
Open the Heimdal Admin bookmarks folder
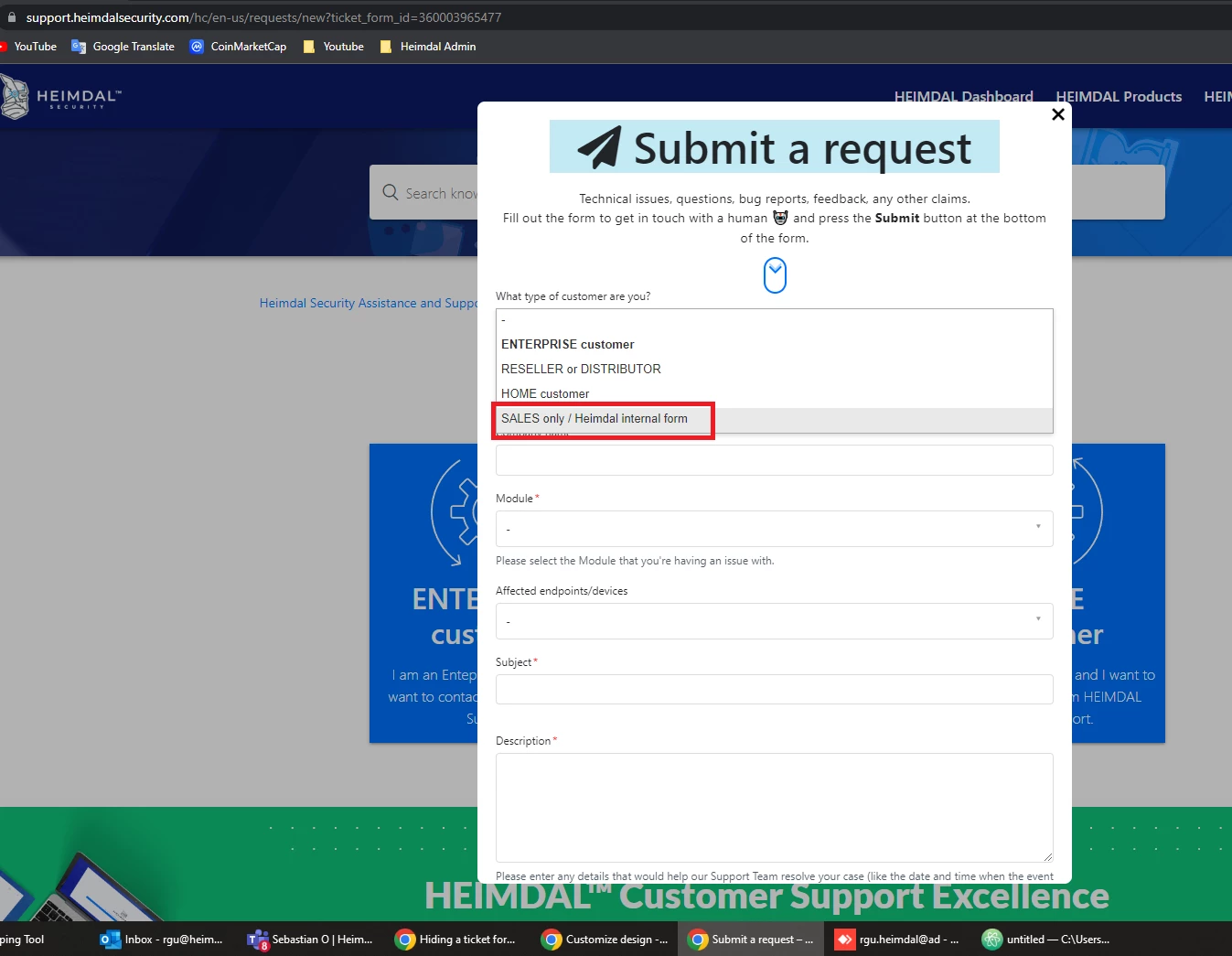(427, 47)
